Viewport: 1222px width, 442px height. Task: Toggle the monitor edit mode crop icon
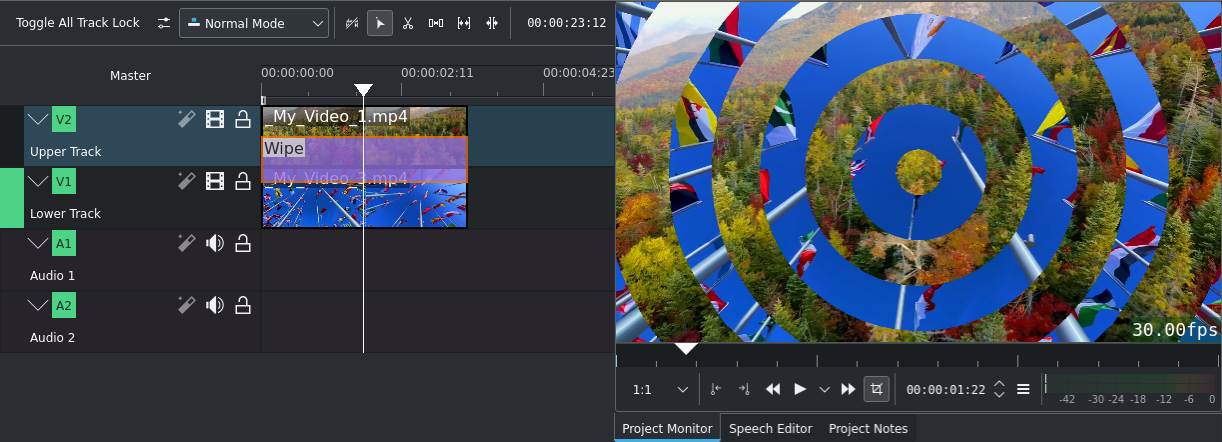point(877,389)
